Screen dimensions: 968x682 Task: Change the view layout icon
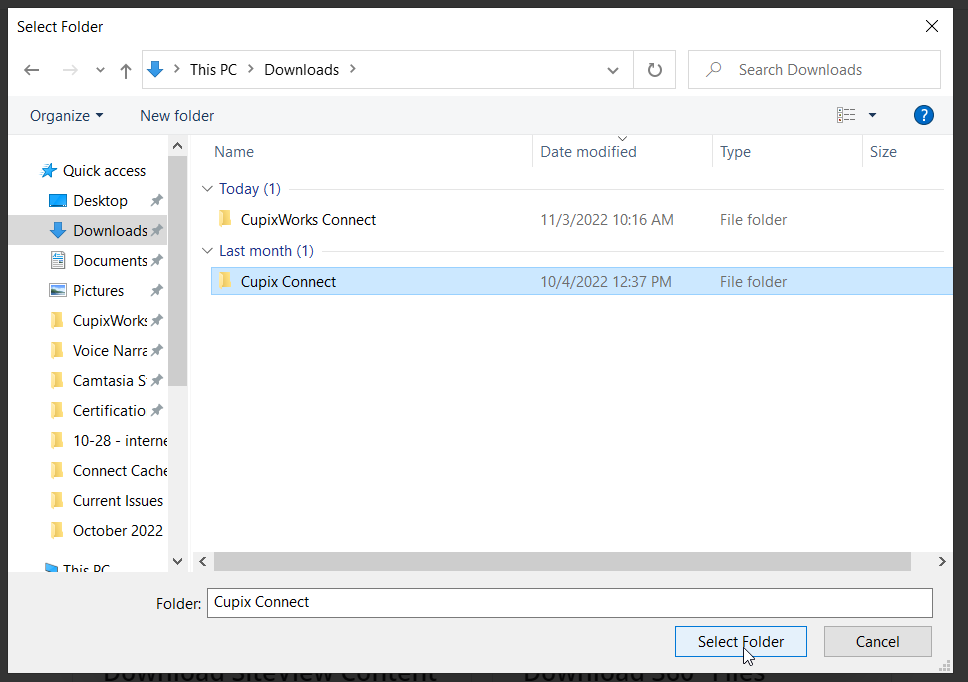(846, 115)
